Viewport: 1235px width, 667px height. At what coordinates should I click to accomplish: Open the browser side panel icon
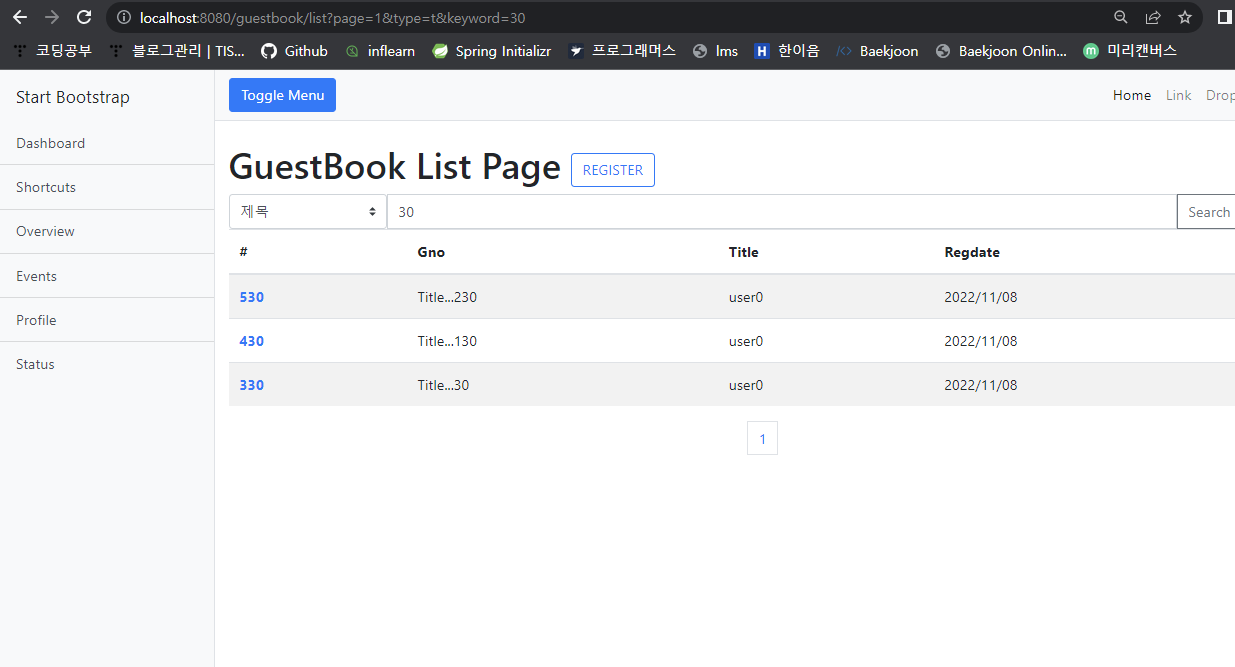point(1224,17)
